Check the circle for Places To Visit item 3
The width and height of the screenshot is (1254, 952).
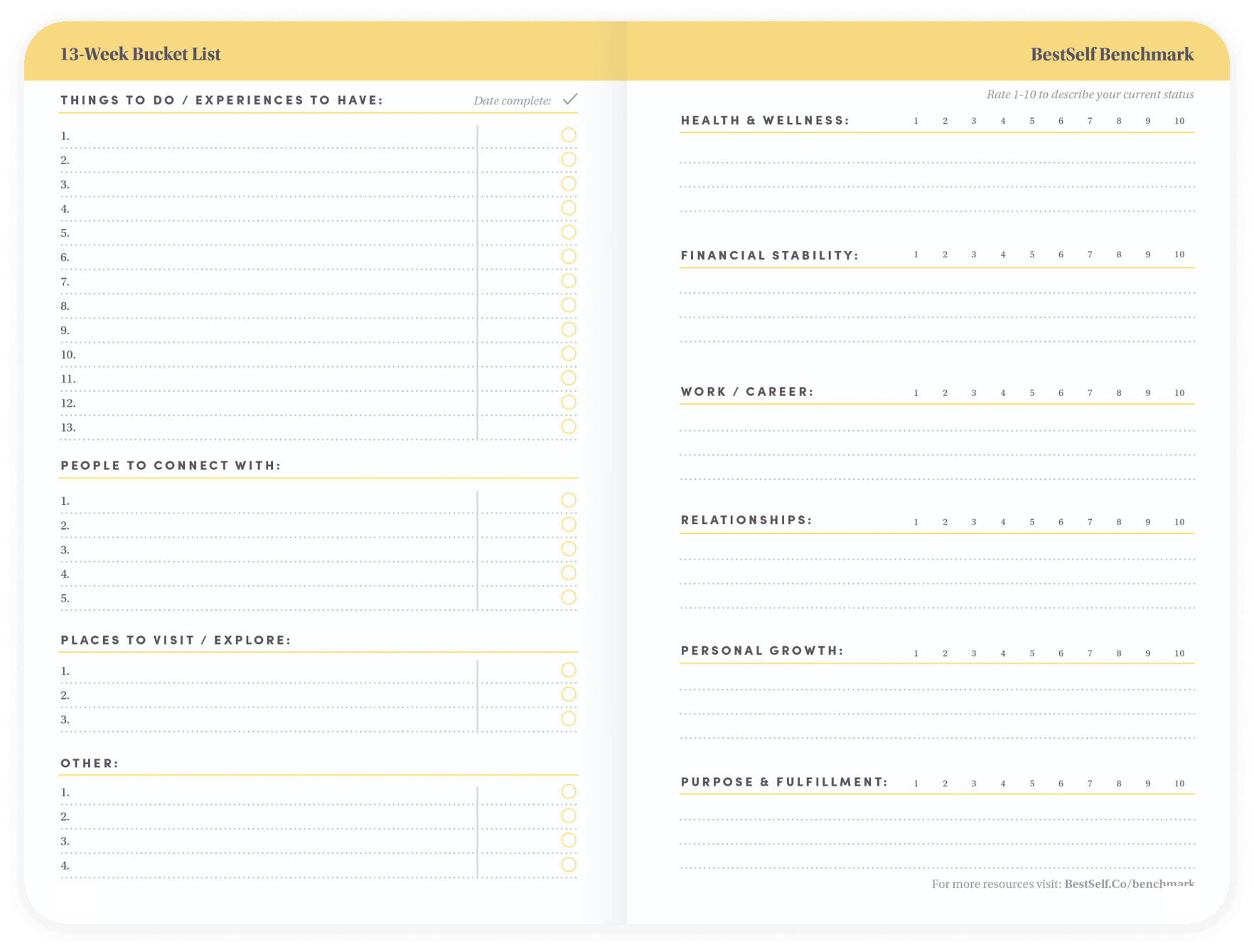[569, 719]
